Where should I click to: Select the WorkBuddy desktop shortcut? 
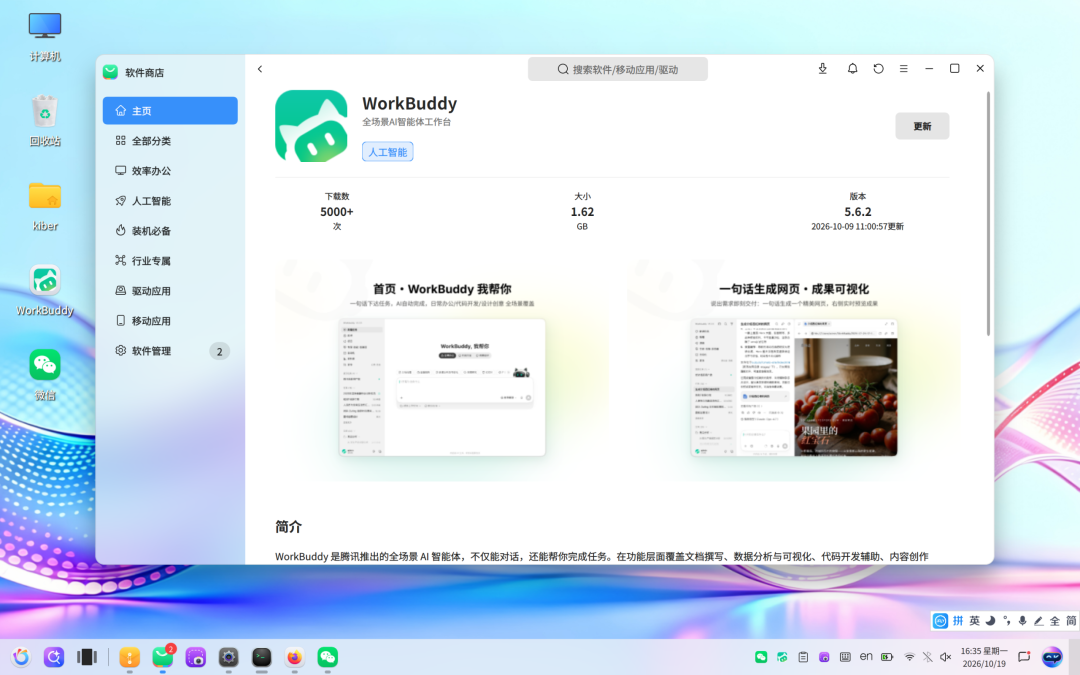tap(45, 291)
